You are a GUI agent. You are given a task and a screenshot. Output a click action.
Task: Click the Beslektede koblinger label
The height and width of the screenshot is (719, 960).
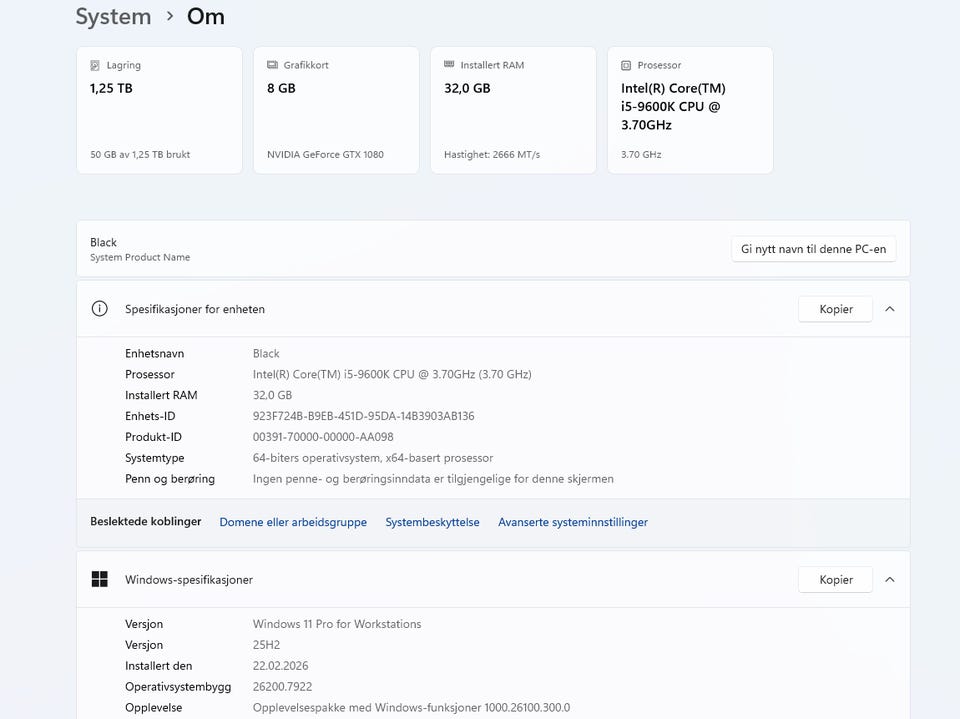(146, 521)
